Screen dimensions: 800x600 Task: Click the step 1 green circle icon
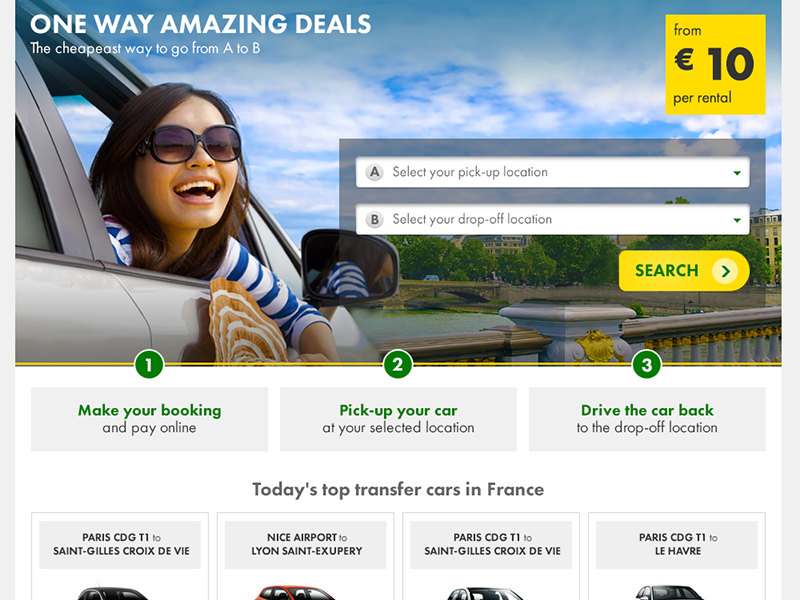click(x=149, y=364)
